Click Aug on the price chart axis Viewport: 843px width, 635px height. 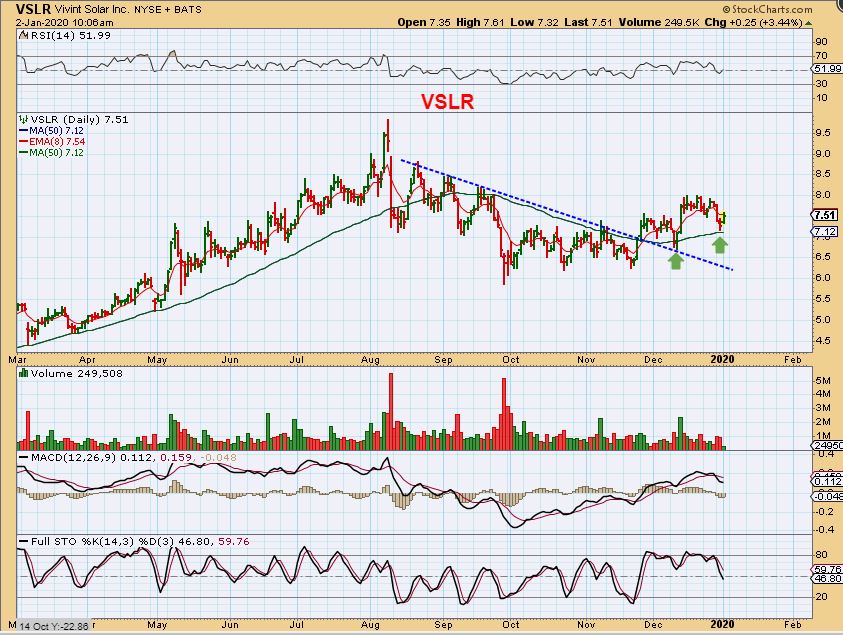coord(370,360)
